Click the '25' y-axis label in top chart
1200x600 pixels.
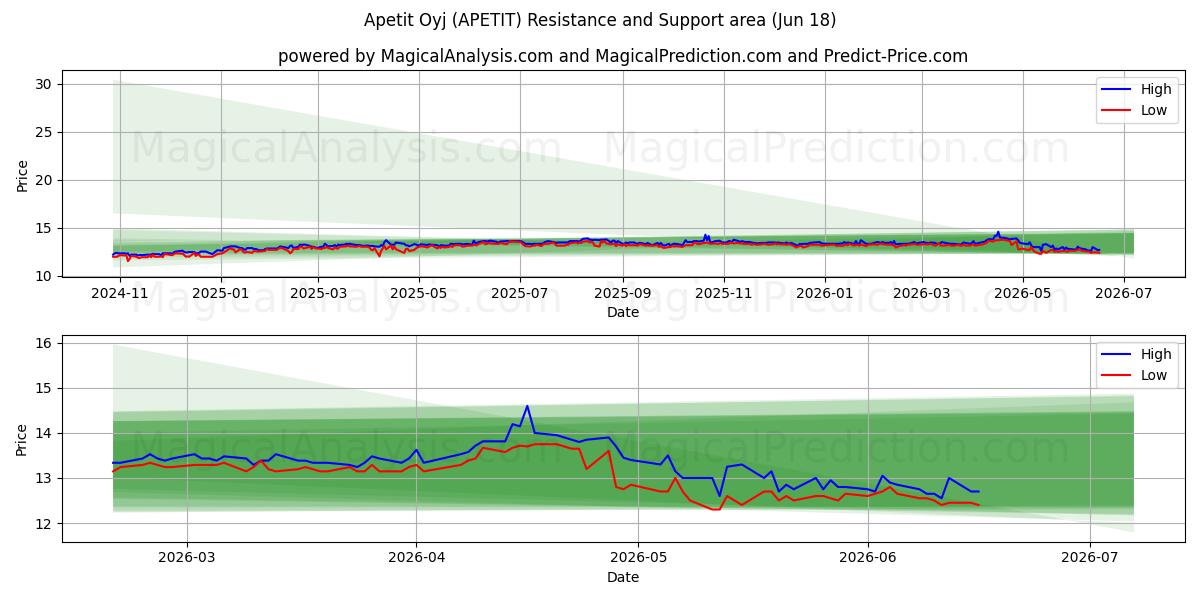[x=44, y=132]
